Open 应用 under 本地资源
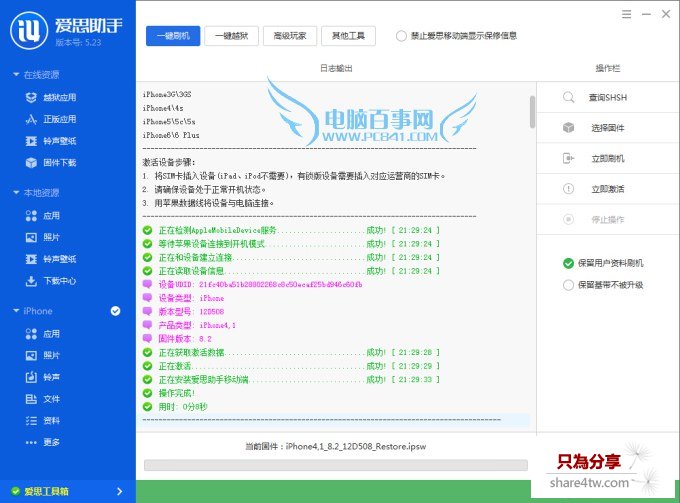 43,216
